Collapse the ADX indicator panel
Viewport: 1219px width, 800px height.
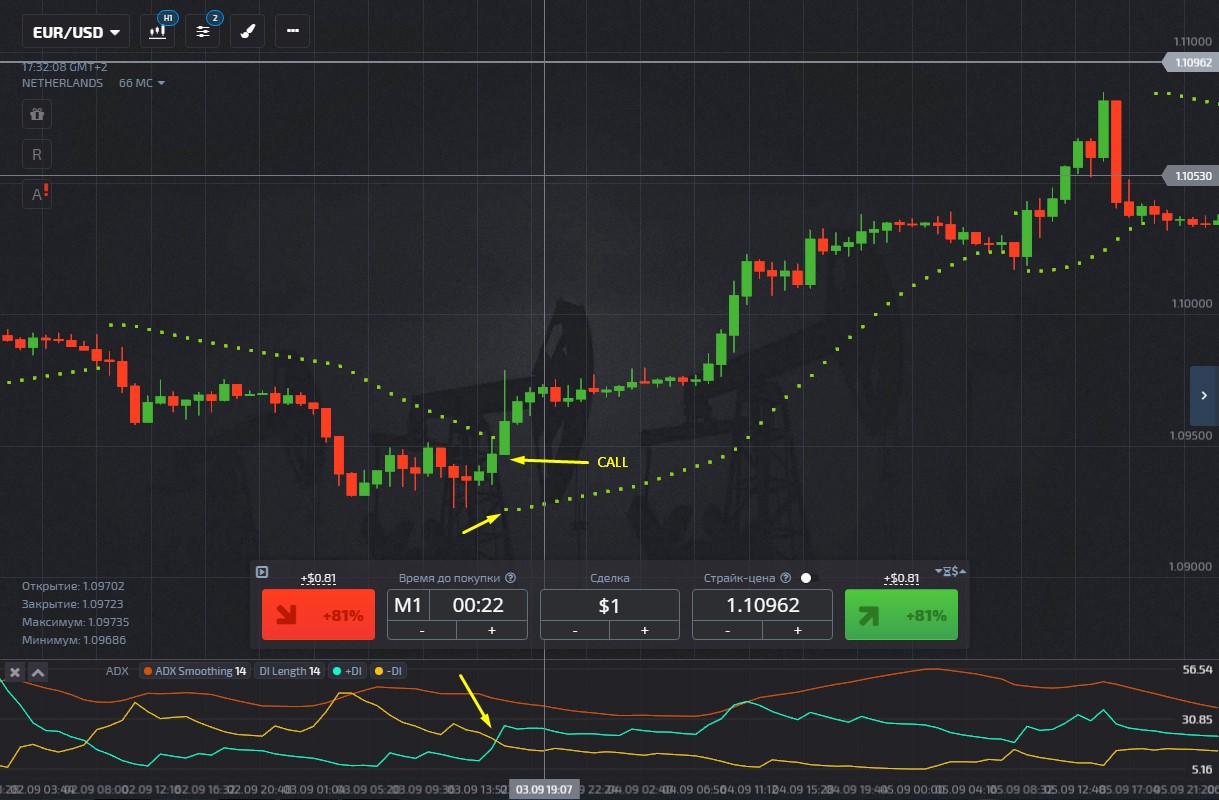point(38,672)
